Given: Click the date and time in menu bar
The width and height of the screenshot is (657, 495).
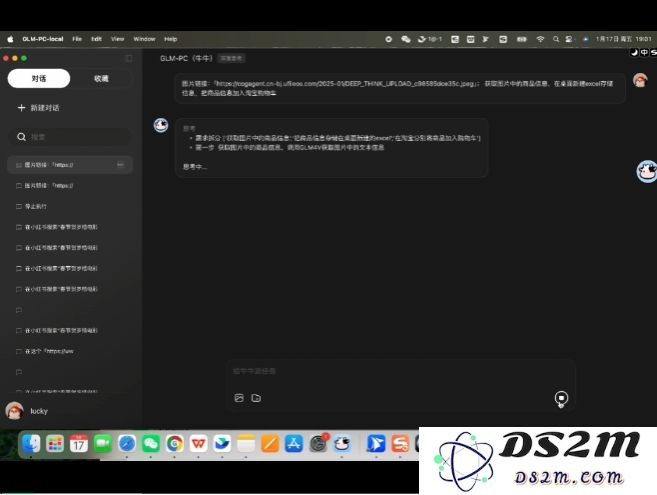Looking at the screenshot, I should click(x=623, y=39).
